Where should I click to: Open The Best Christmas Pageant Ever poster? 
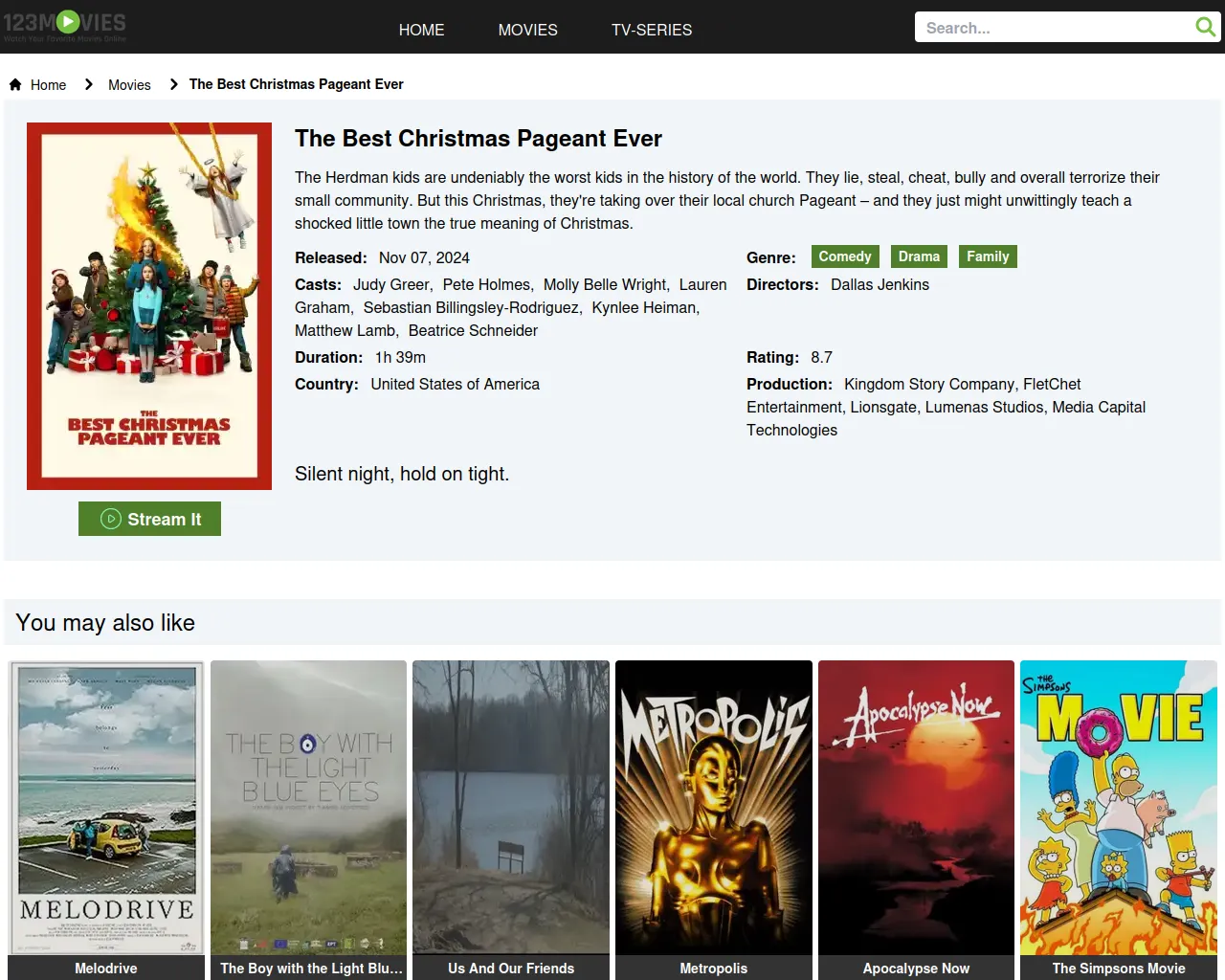[149, 306]
